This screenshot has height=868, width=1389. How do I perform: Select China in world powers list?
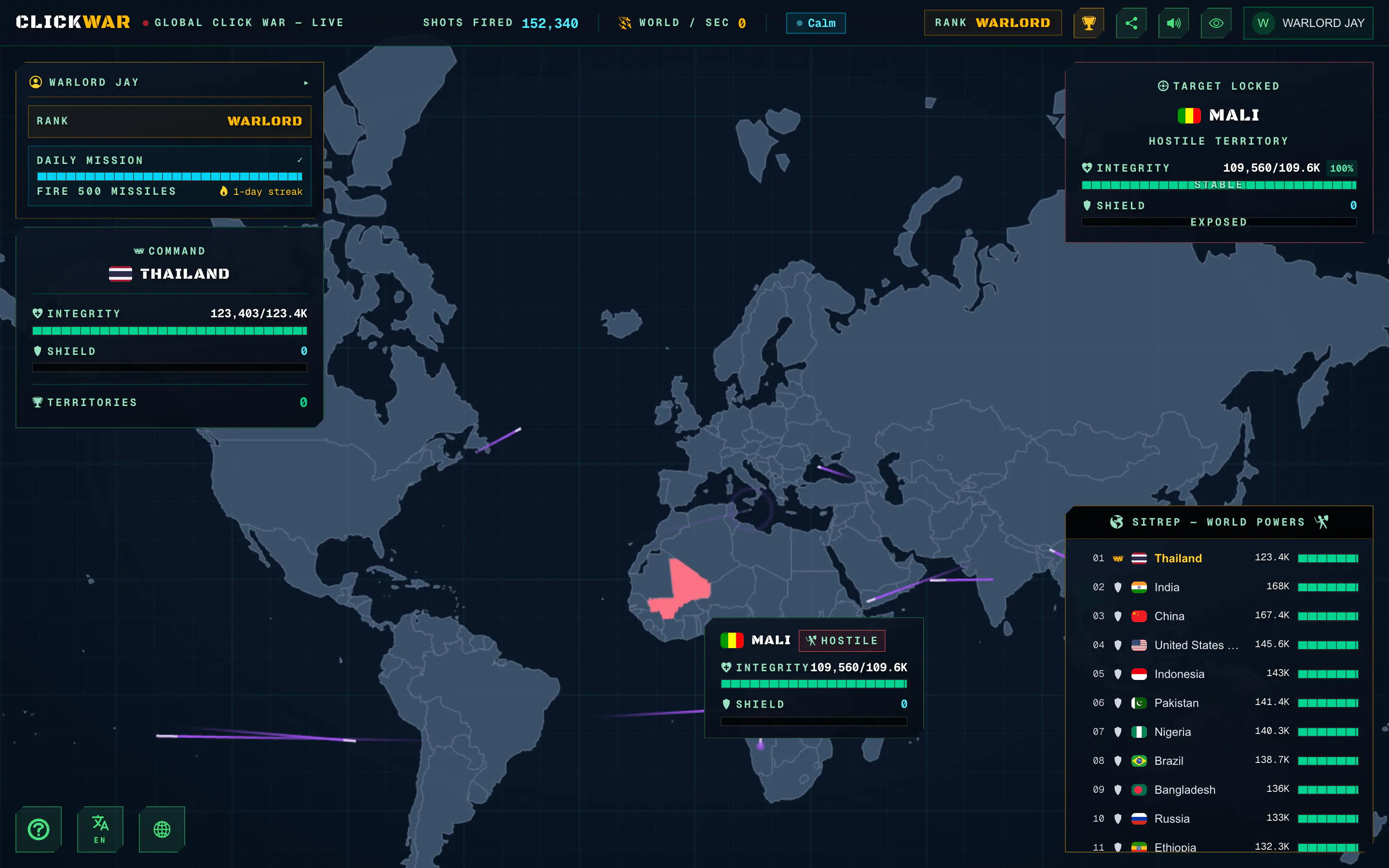click(1219, 616)
